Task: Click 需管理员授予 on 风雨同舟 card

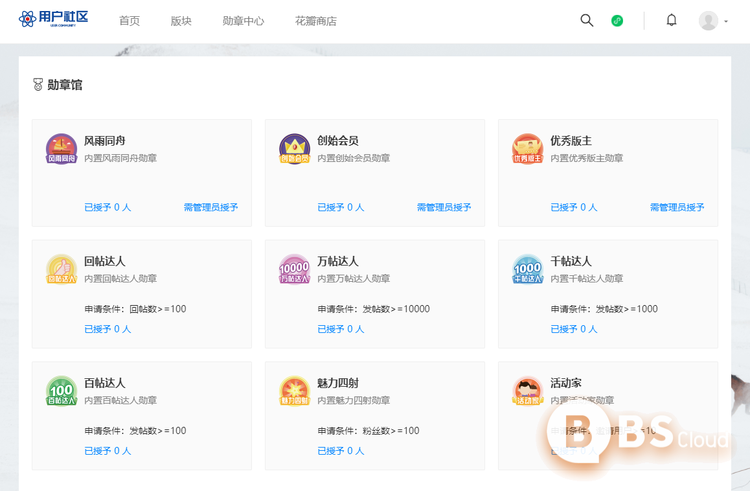Action: click(211, 207)
